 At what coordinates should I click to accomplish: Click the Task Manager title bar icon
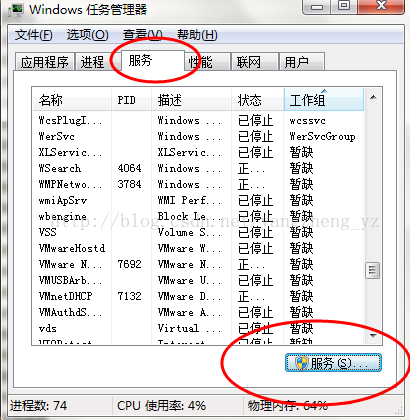pos(16,9)
